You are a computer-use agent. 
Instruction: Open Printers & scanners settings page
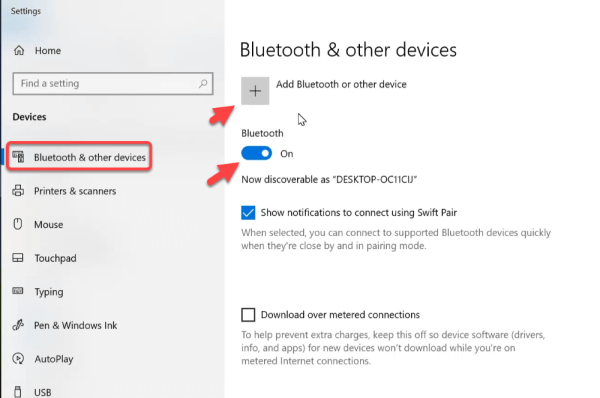tap(75, 191)
